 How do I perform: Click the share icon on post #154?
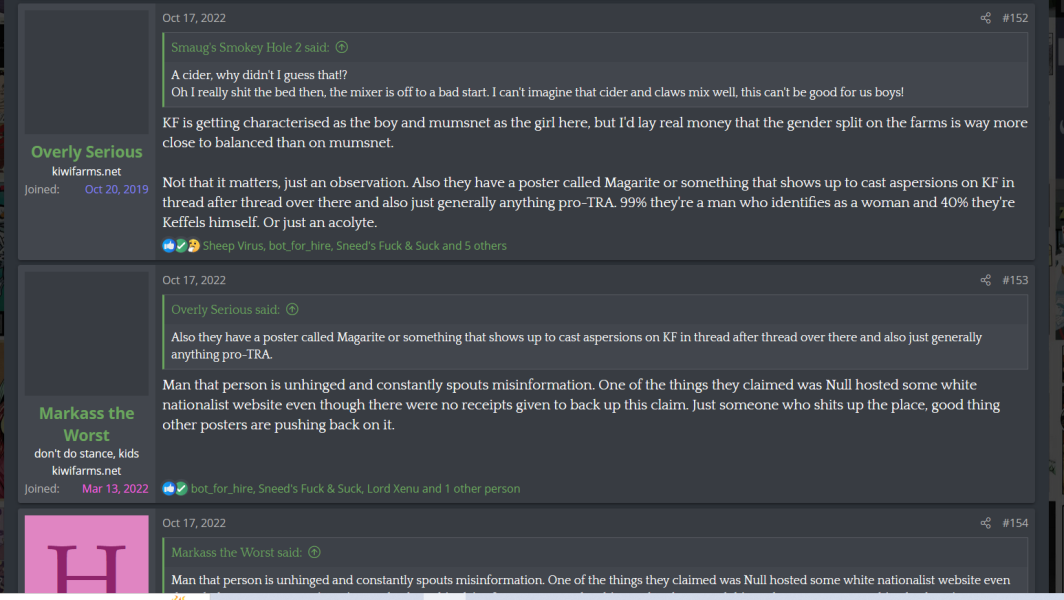pyautogui.click(x=985, y=523)
